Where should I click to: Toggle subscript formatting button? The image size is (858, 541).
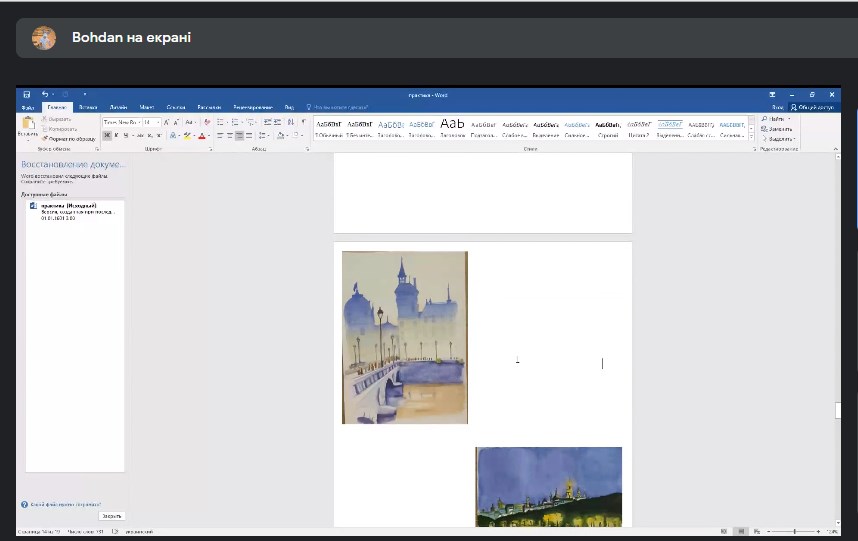(150, 135)
